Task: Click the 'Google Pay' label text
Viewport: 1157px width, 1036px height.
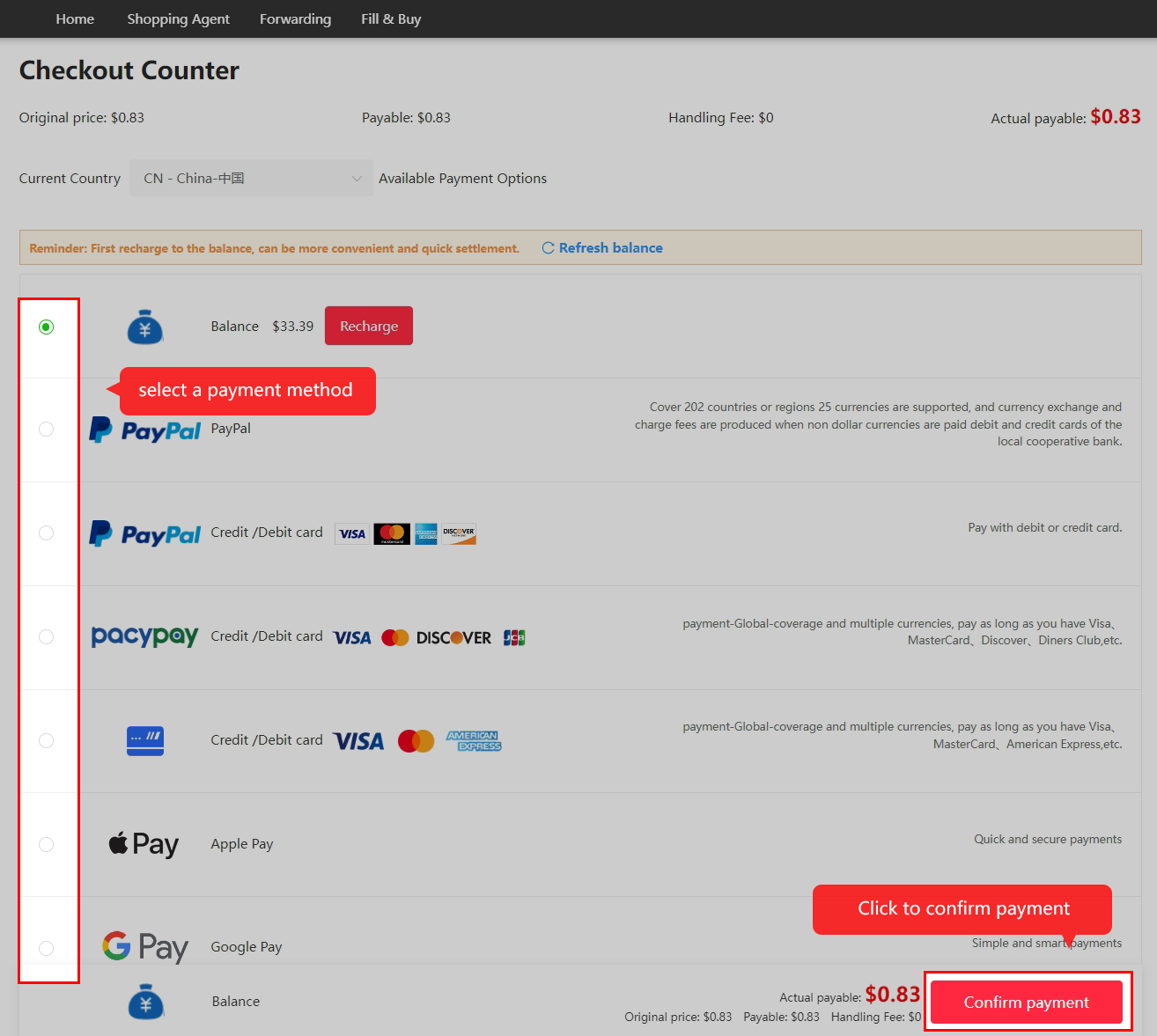Action: 247,946
